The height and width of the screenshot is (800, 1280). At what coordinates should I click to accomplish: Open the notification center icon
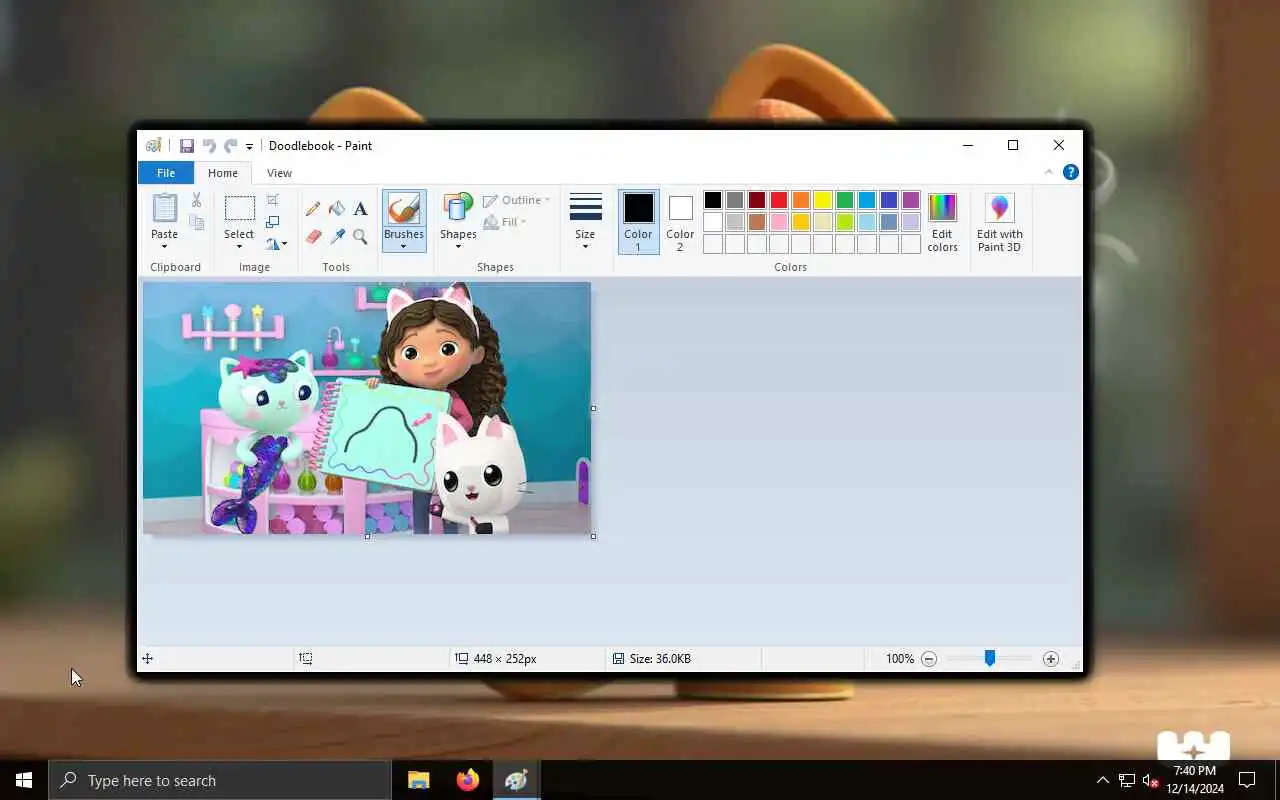point(1247,780)
